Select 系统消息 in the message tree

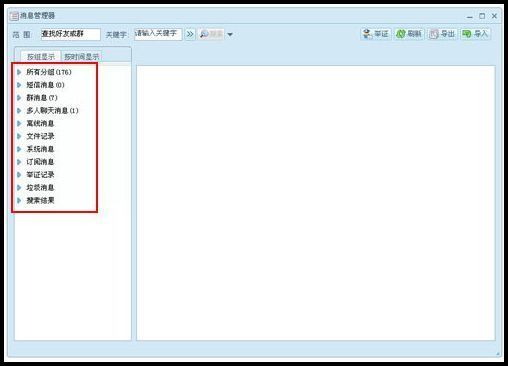40,149
